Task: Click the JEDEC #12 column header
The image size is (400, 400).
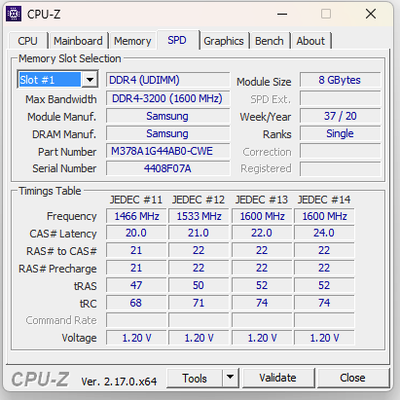Action: (198, 200)
